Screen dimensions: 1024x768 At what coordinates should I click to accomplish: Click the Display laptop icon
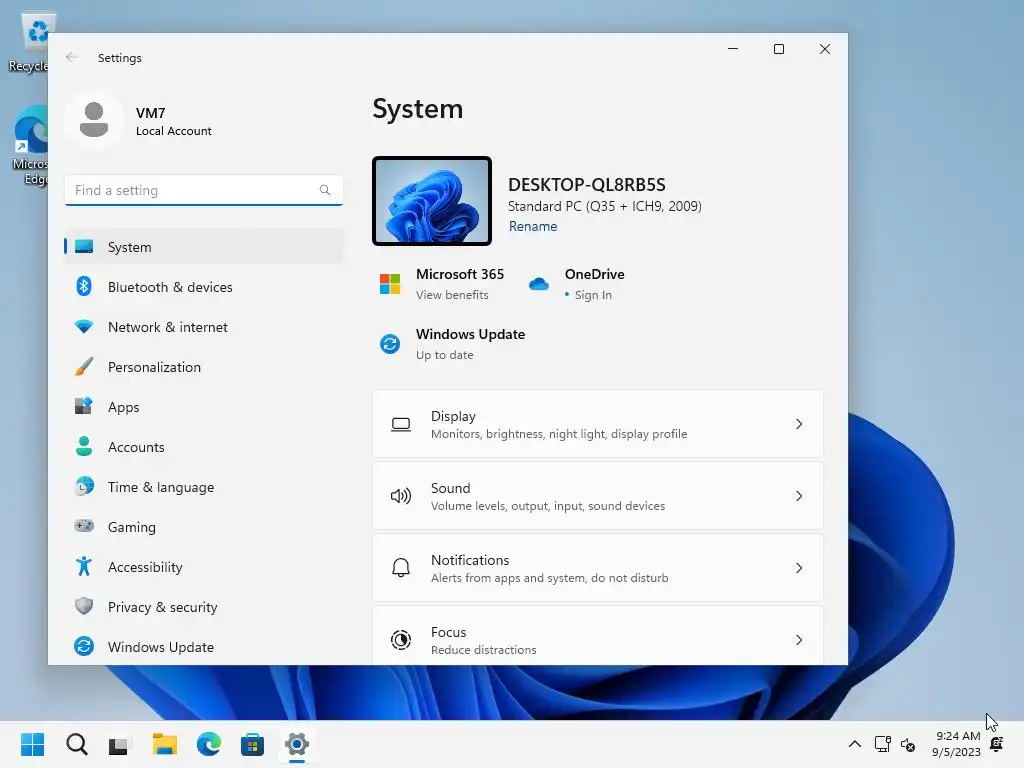[401, 424]
